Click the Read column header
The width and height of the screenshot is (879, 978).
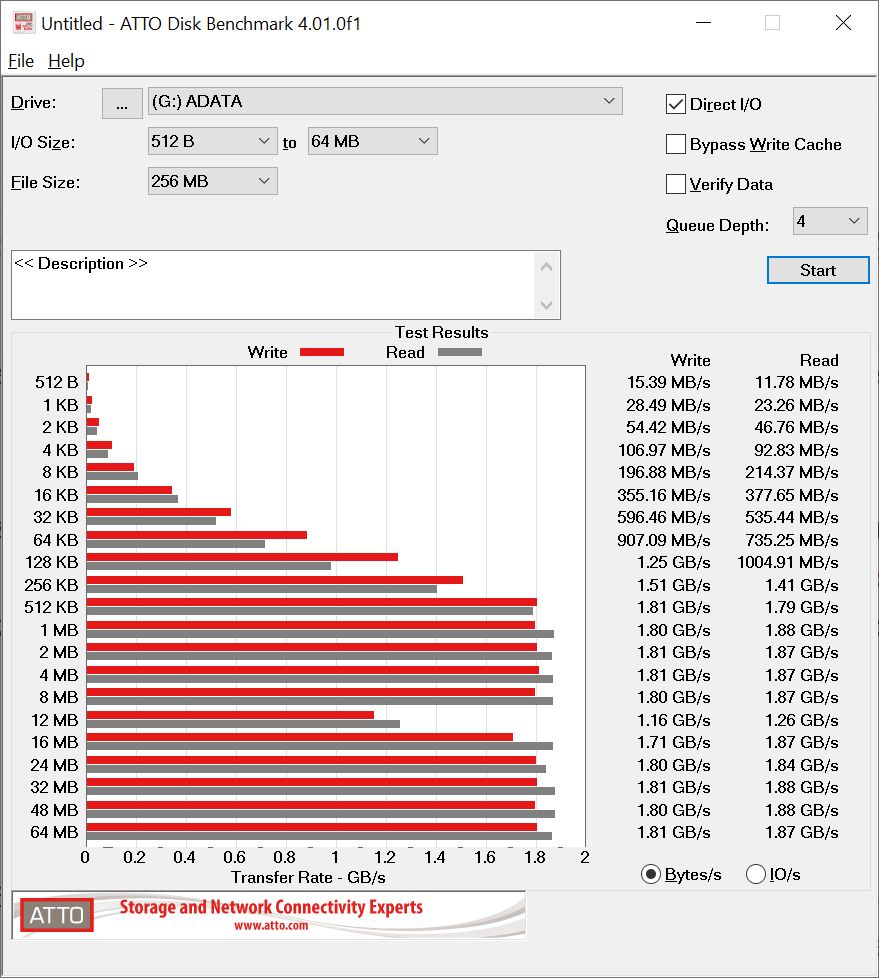(x=819, y=361)
